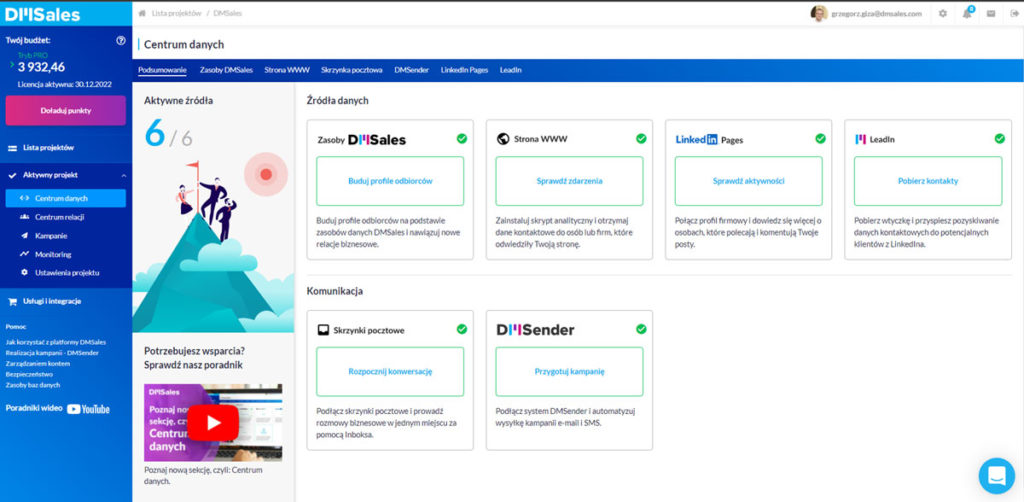1024x502 pixels.
Task: Click the user avatar picture
Action: click(x=819, y=13)
